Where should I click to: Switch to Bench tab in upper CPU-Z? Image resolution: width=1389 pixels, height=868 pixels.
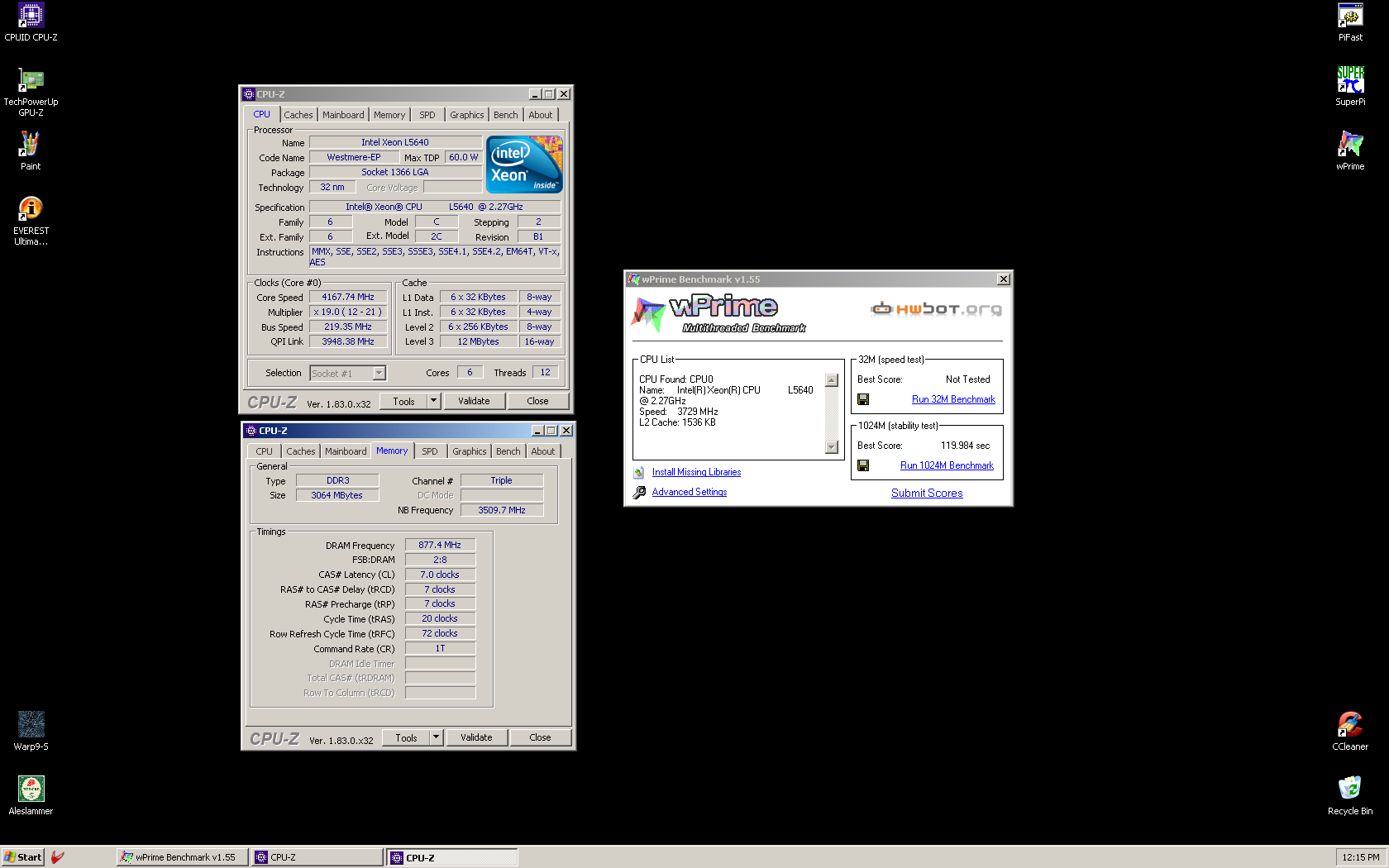[x=506, y=115]
